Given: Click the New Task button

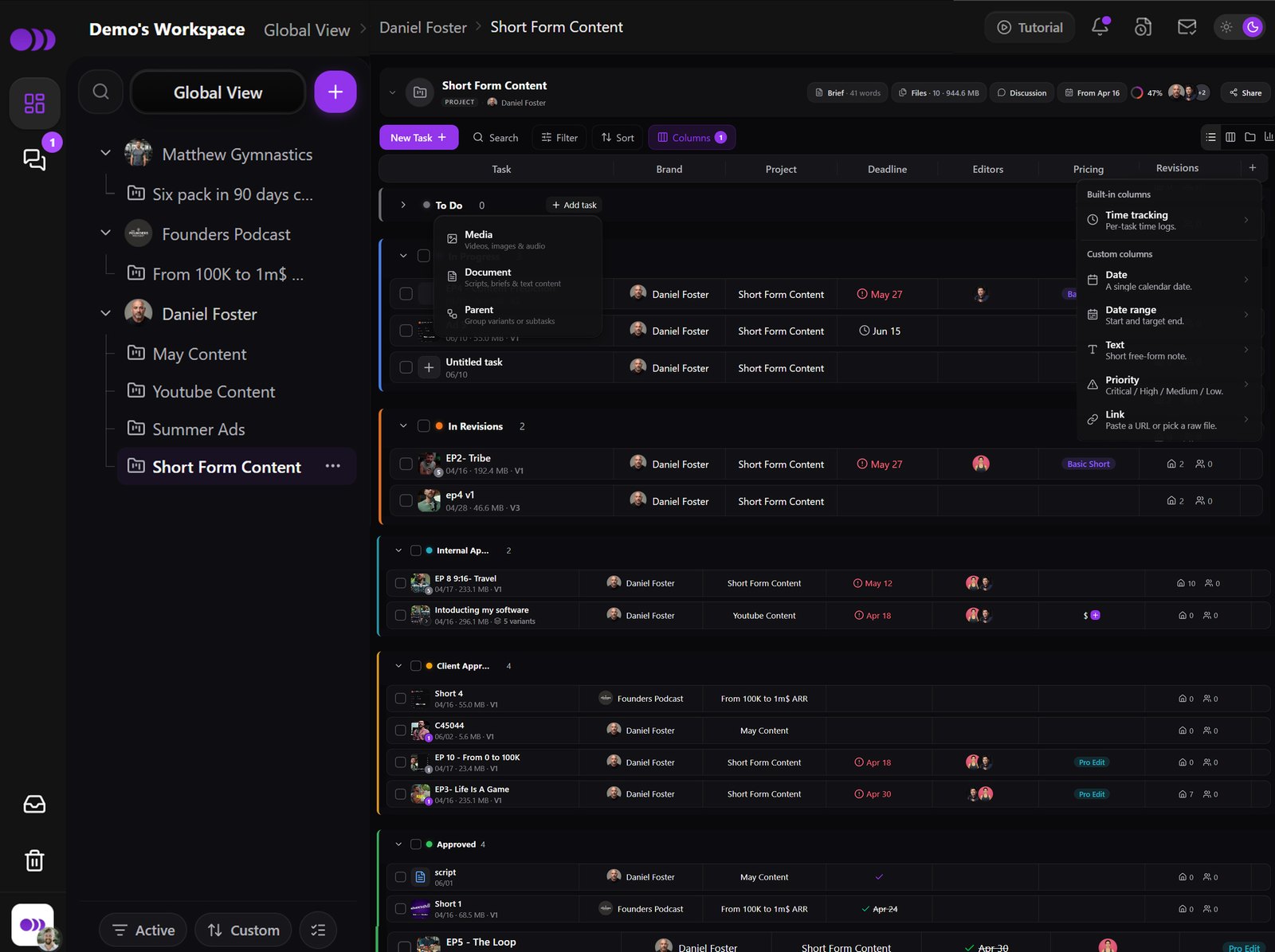Looking at the screenshot, I should tap(419, 137).
